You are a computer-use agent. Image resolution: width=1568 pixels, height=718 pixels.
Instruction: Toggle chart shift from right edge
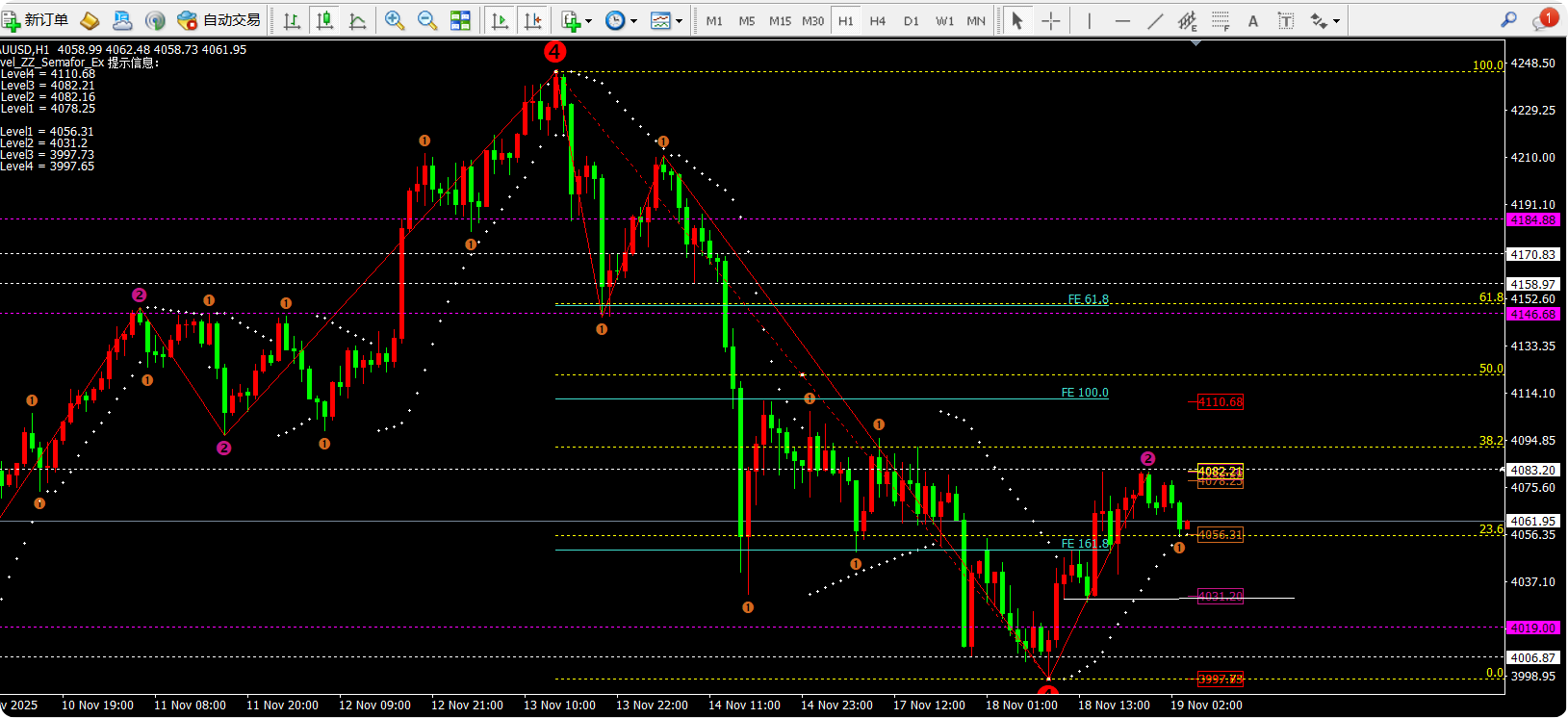532,20
